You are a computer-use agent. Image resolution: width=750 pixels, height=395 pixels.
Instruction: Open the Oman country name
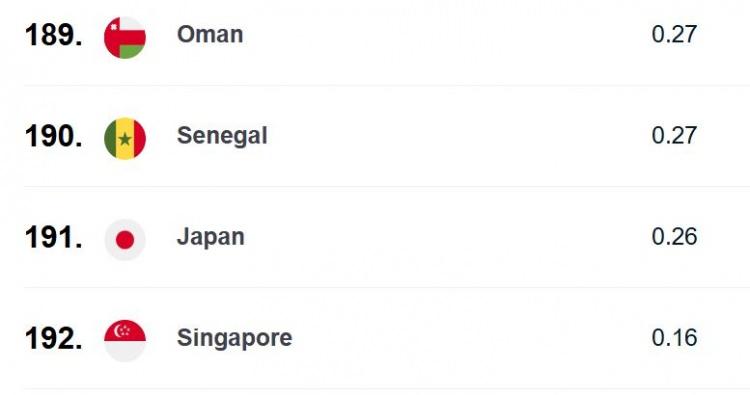[x=210, y=34]
